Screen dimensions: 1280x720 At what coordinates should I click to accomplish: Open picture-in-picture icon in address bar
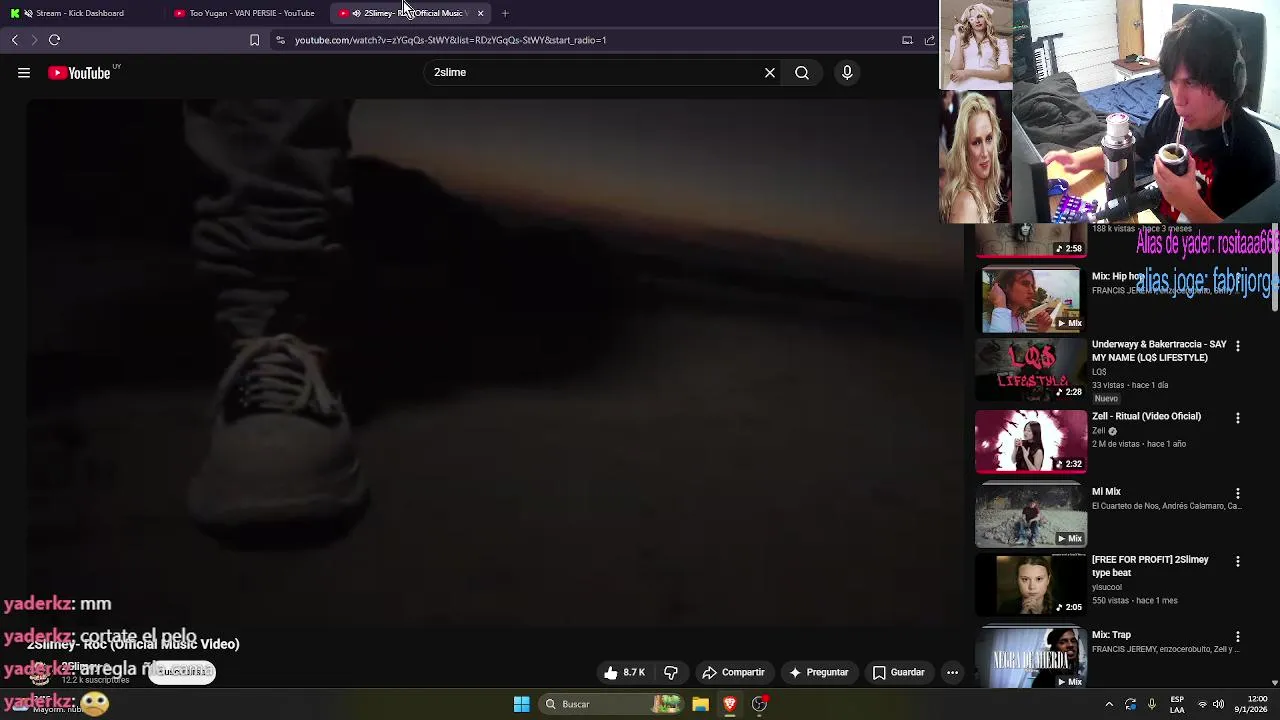tap(907, 40)
